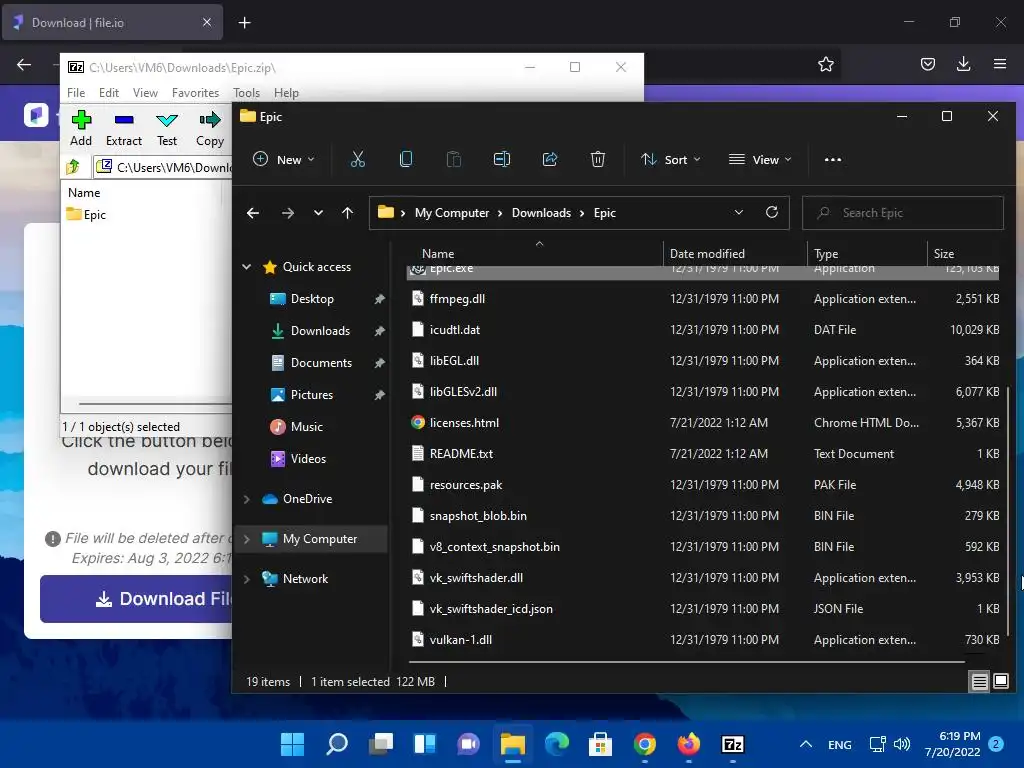Screen dimensions: 1024x768
Task: Expand the OneDrive tree node
Action: (247, 499)
